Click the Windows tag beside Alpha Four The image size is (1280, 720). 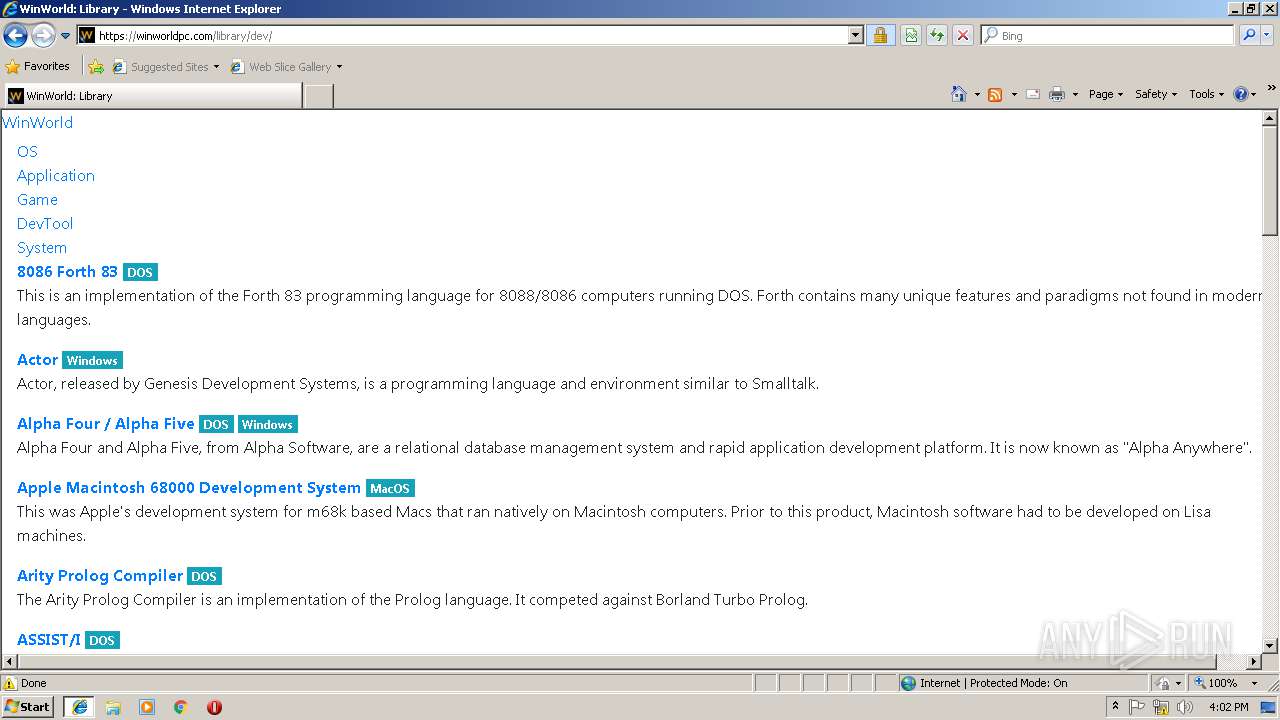(x=267, y=424)
